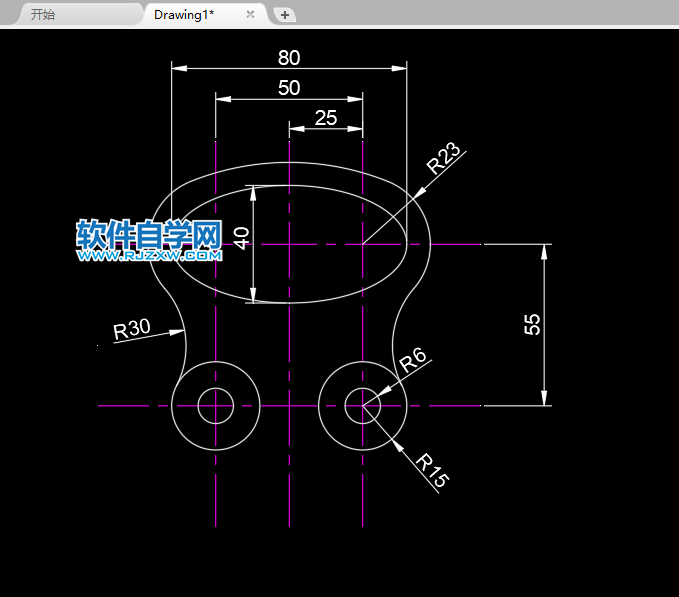Click the vertical 55 dimension text
This screenshot has height=597, width=679.
(x=533, y=324)
